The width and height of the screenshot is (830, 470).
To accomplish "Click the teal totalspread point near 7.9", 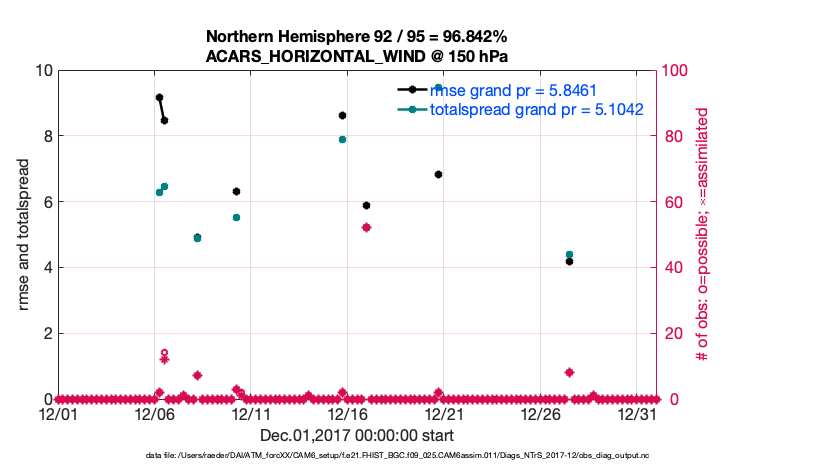I will pyautogui.click(x=342, y=139).
